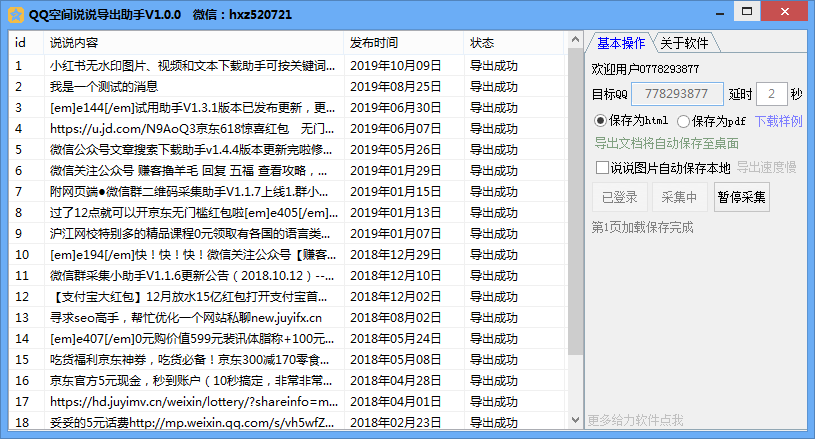Click the 更多给力软件点我 link
This screenshot has width=815, height=439.
(x=635, y=420)
